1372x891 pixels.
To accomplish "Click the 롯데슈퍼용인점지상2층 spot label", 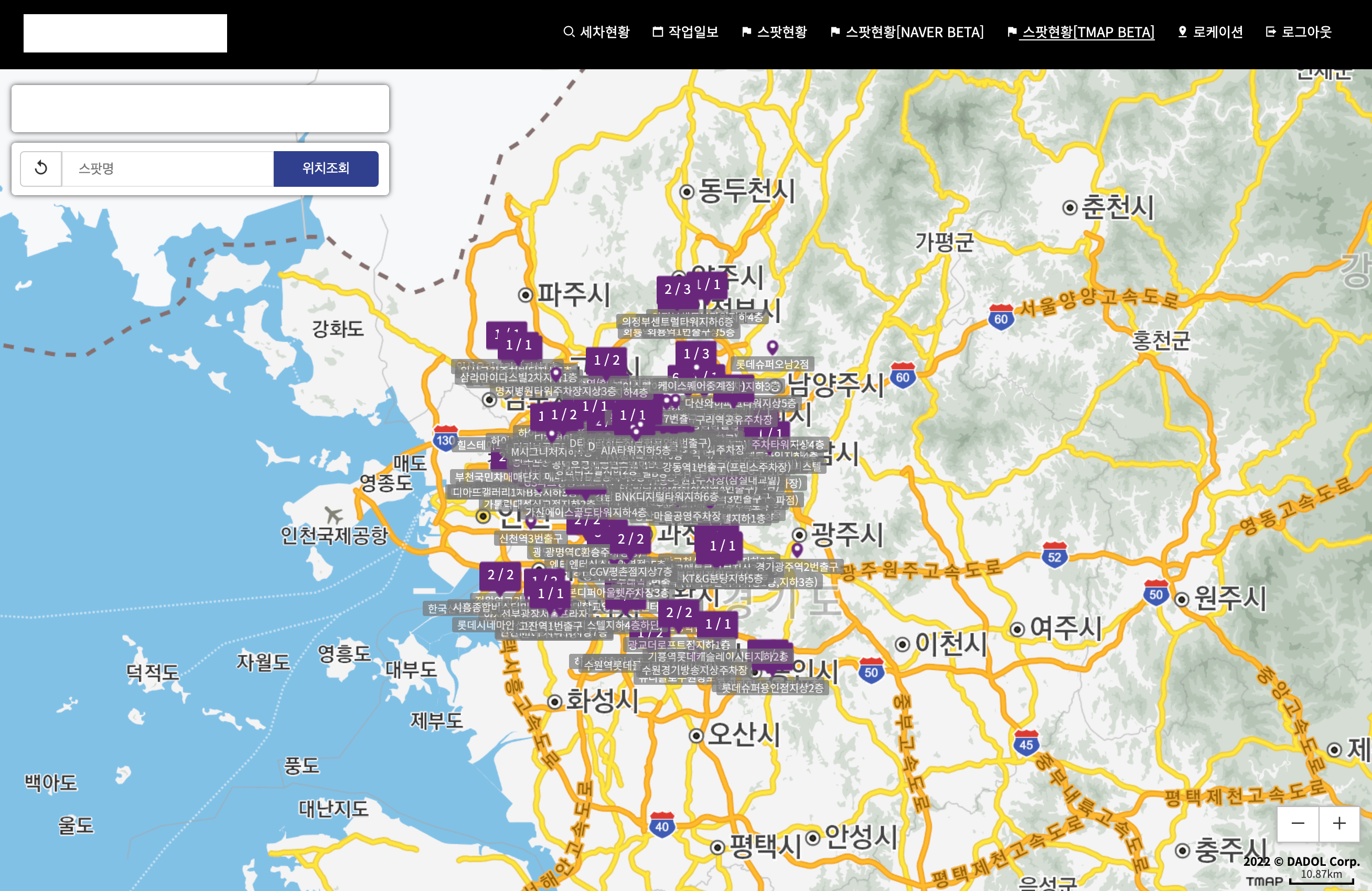I will click(x=772, y=687).
